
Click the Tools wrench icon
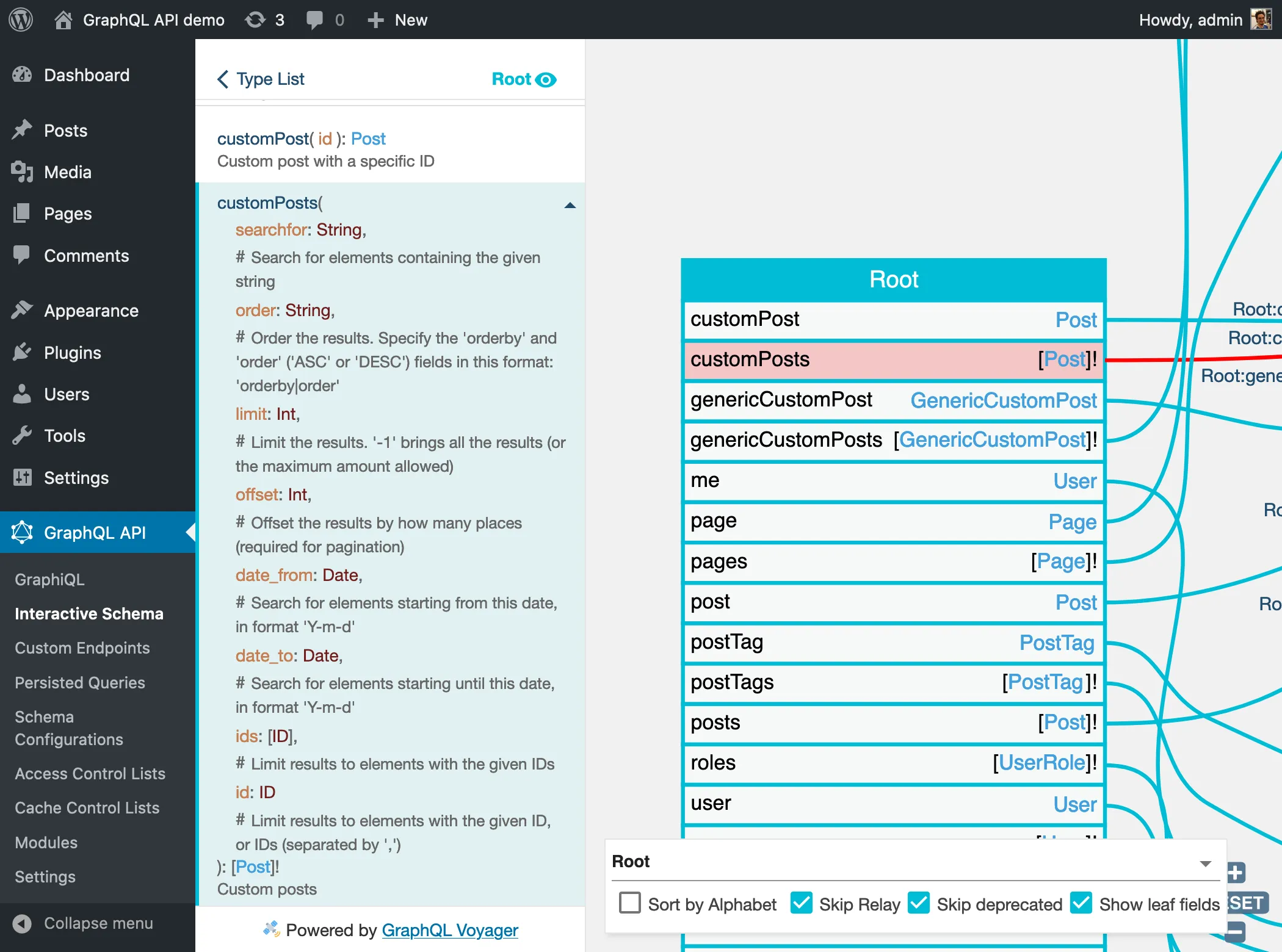coord(22,435)
